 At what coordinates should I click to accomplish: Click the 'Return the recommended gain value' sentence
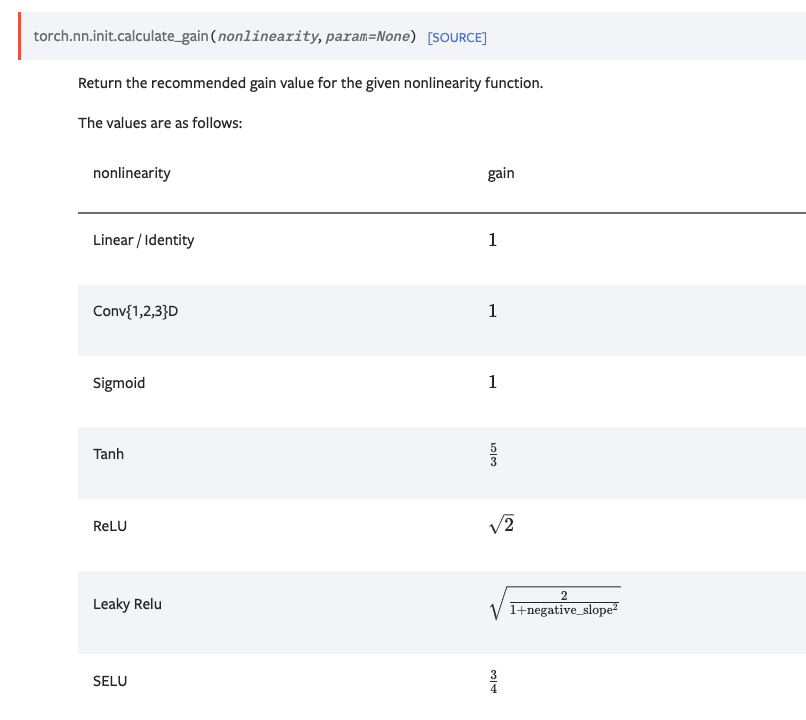(x=310, y=83)
